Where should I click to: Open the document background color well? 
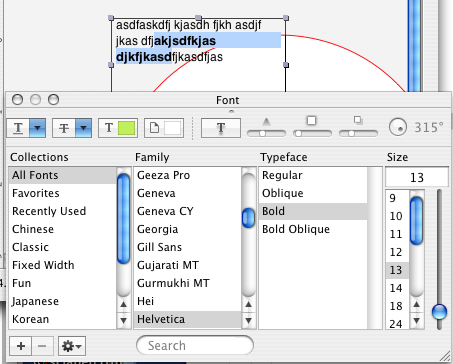pyautogui.click(x=164, y=128)
